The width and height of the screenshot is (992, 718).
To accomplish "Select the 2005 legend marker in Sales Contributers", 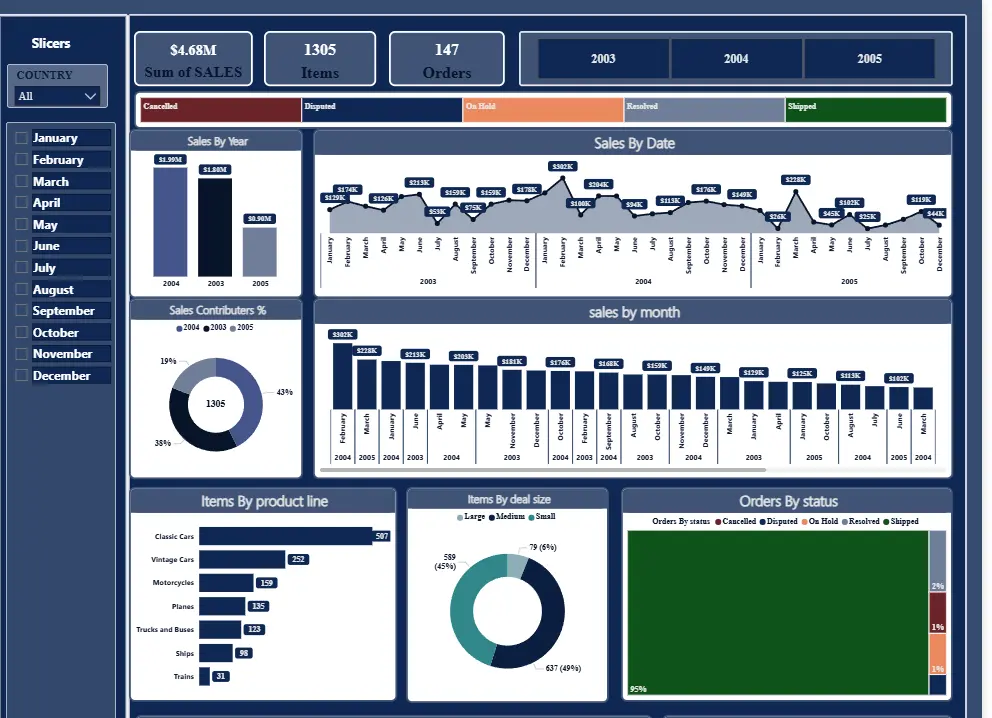I will pyautogui.click(x=233, y=328).
